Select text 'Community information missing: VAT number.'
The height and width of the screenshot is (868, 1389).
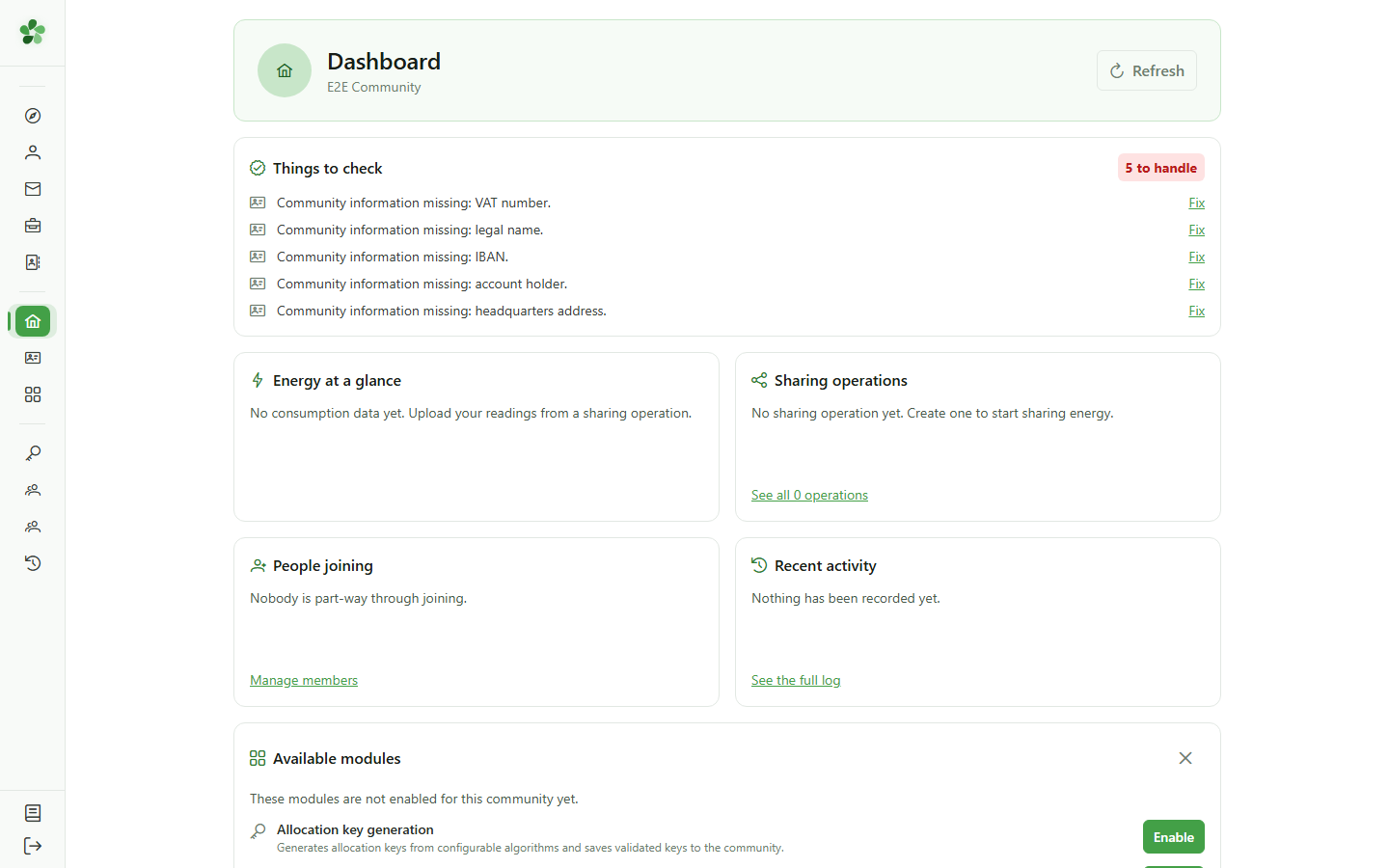[414, 203]
